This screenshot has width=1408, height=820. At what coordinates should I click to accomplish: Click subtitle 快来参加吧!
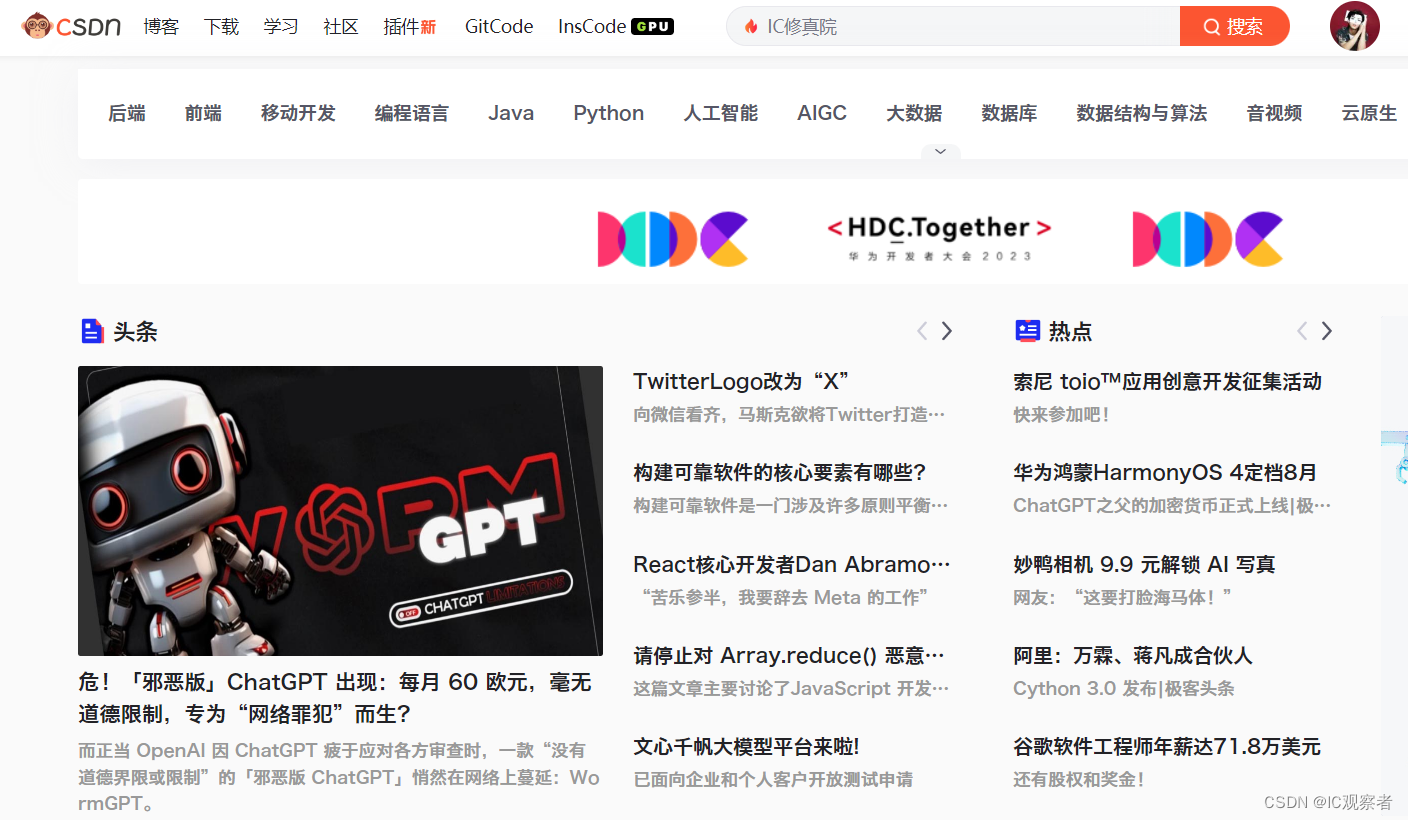click(1062, 414)
